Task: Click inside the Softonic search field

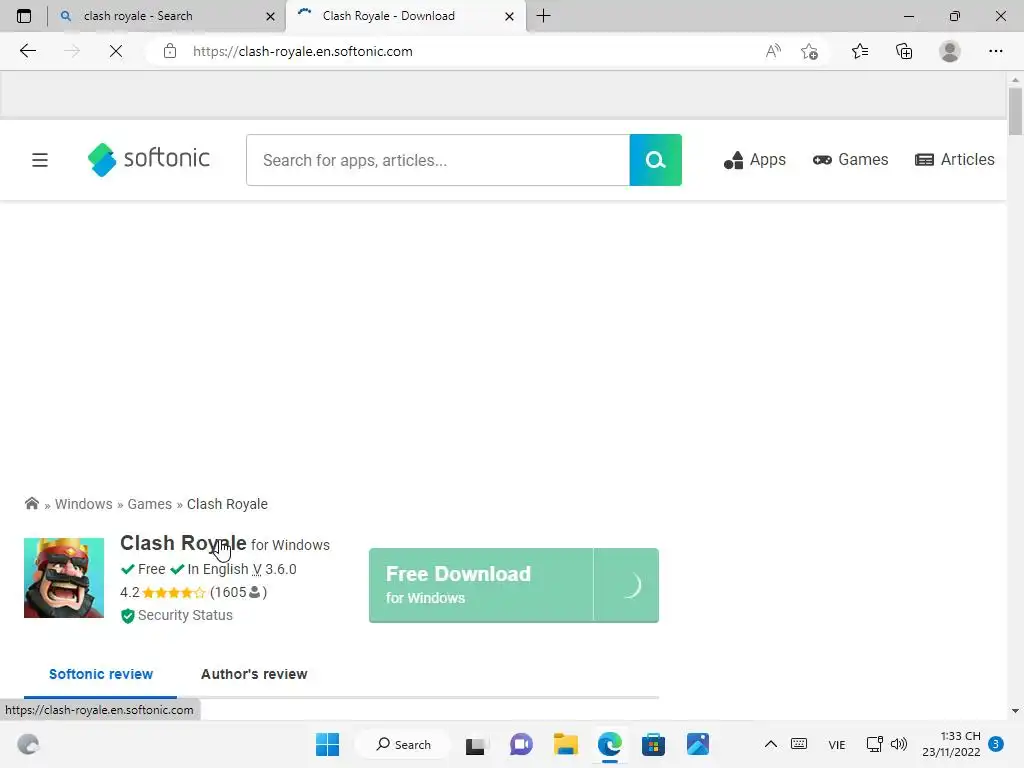Action: tap(438, 160)
